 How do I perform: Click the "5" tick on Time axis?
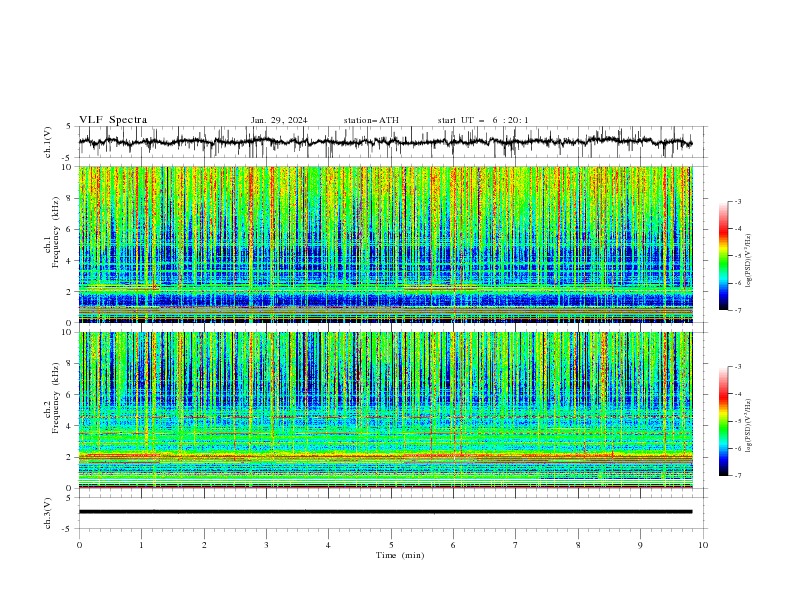391,545
